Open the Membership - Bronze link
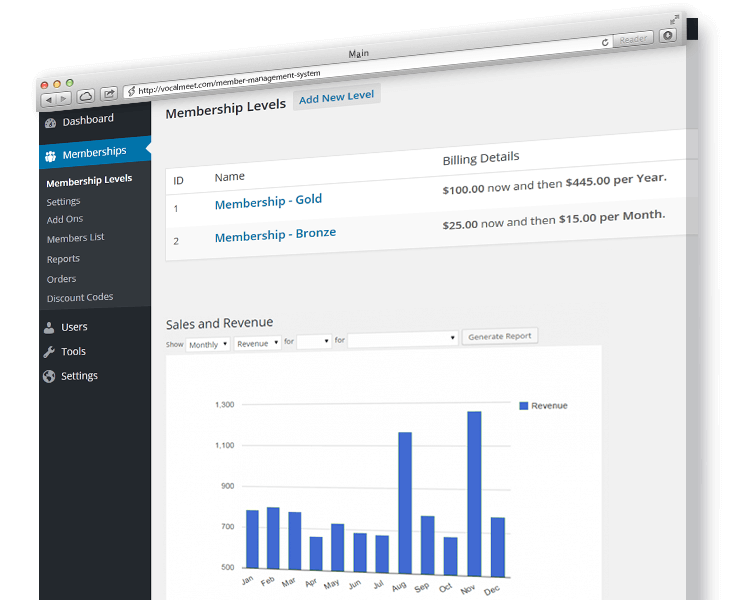The width and height of the screenshot is (731, 600). pos(275,234)
